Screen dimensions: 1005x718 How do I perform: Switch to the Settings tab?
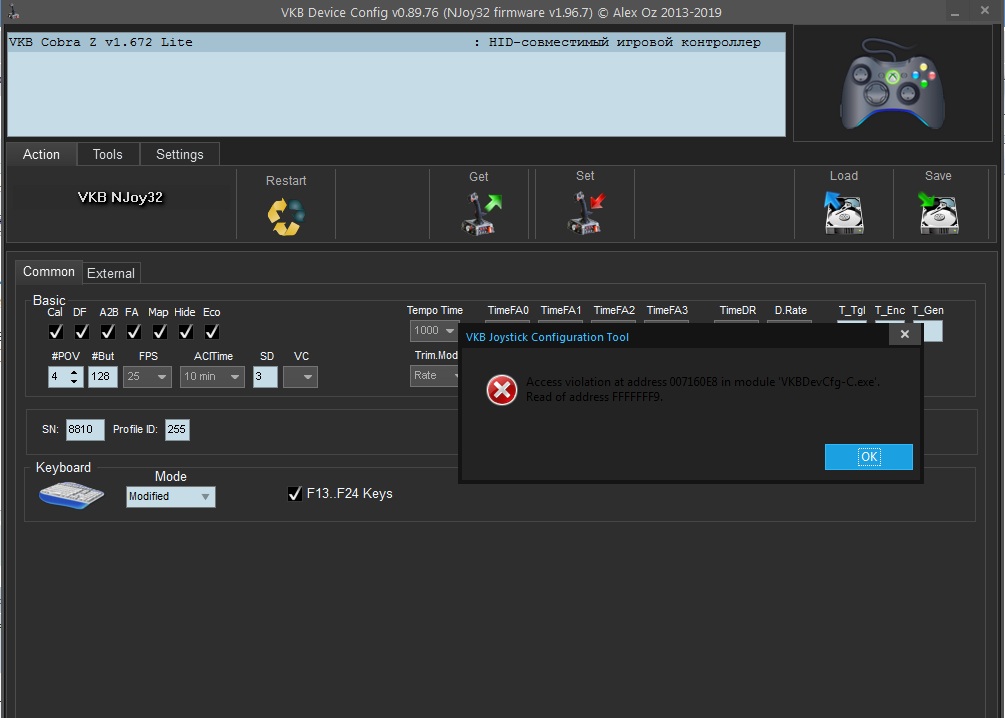(179, 154)
